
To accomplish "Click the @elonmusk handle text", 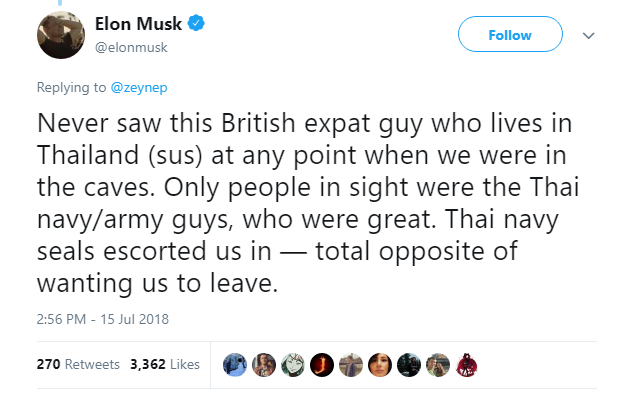I will (131, 47).
